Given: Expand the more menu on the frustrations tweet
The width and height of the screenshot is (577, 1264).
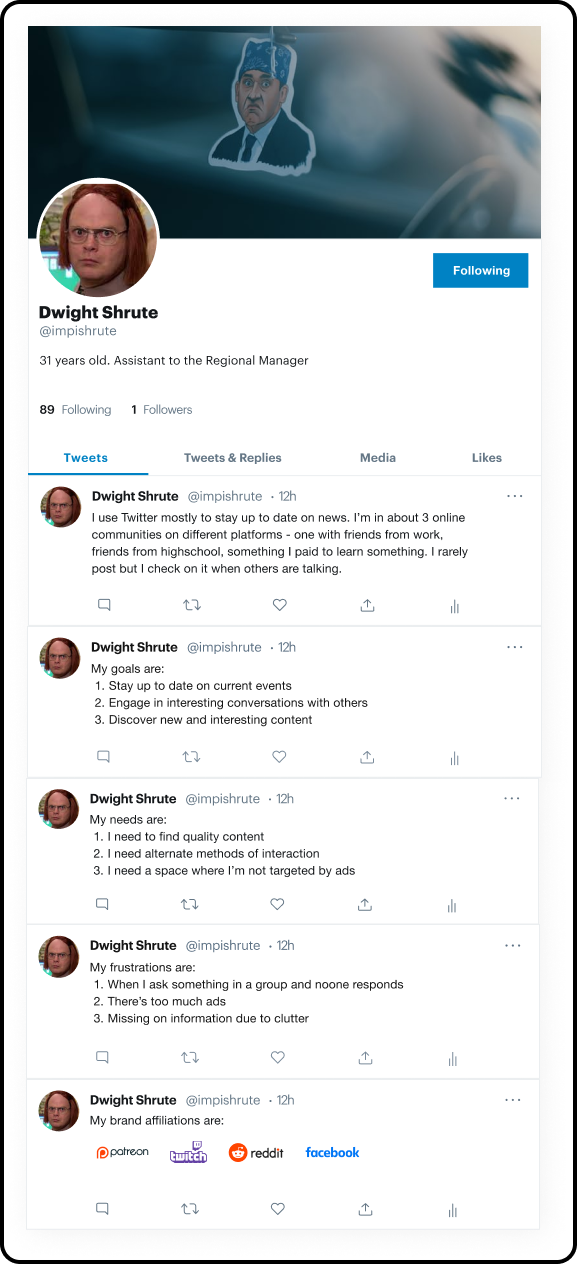Looking at the screenshot, I should click(513, 945).
